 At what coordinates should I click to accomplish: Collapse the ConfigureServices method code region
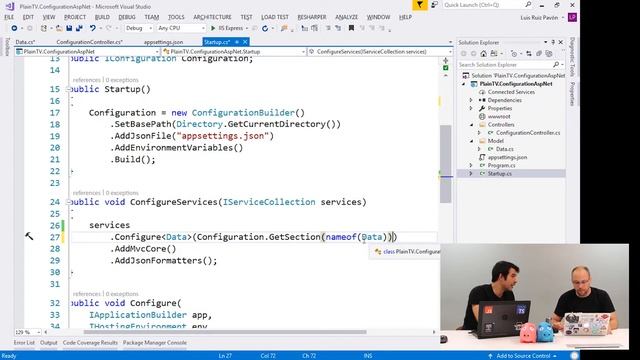(69, 202)
